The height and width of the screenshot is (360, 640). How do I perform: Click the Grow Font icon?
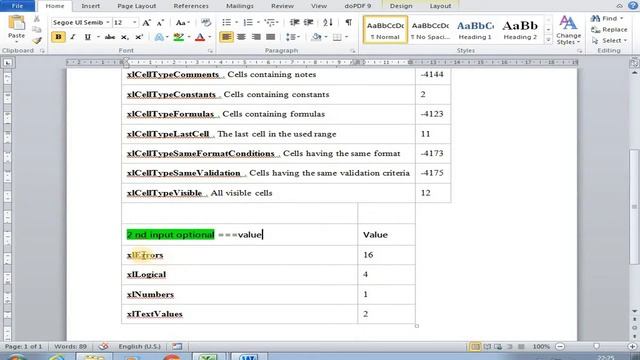[146, 23]
